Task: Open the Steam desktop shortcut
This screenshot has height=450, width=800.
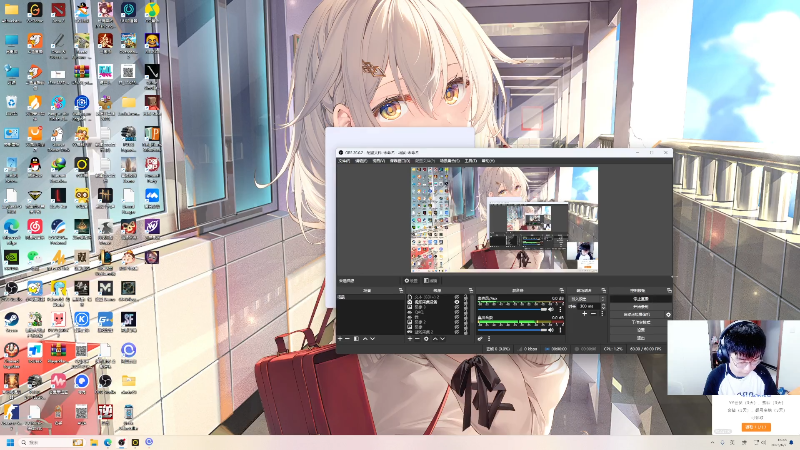Action: click(11, 320)
